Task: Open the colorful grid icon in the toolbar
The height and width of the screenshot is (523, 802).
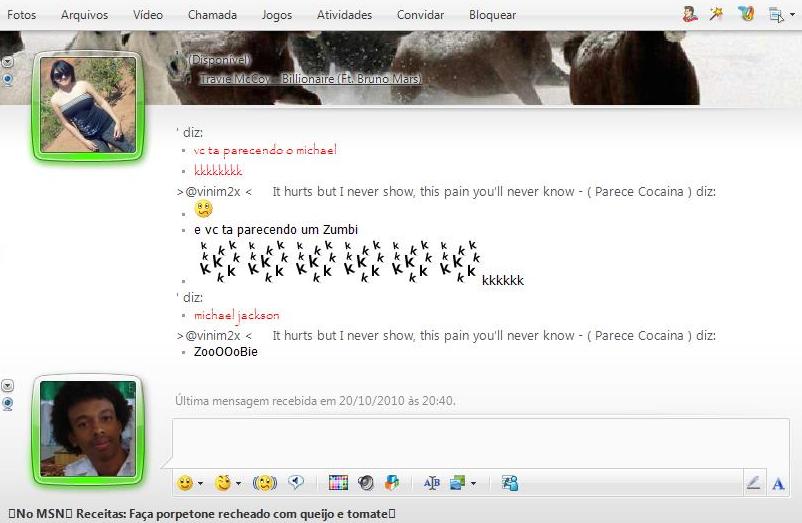Action: pyautogui.click(x=338, y=483)
